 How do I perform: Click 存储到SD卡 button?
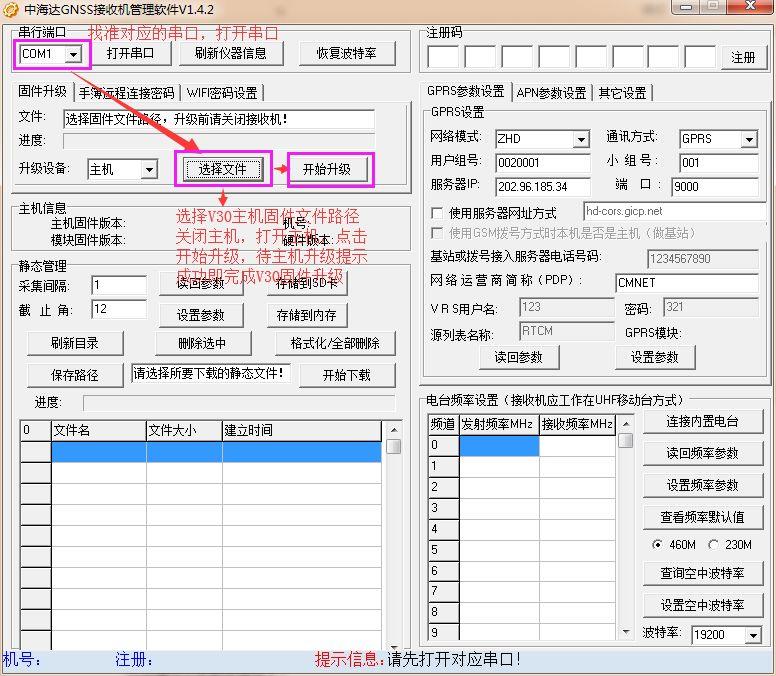[x=307, y=284]
